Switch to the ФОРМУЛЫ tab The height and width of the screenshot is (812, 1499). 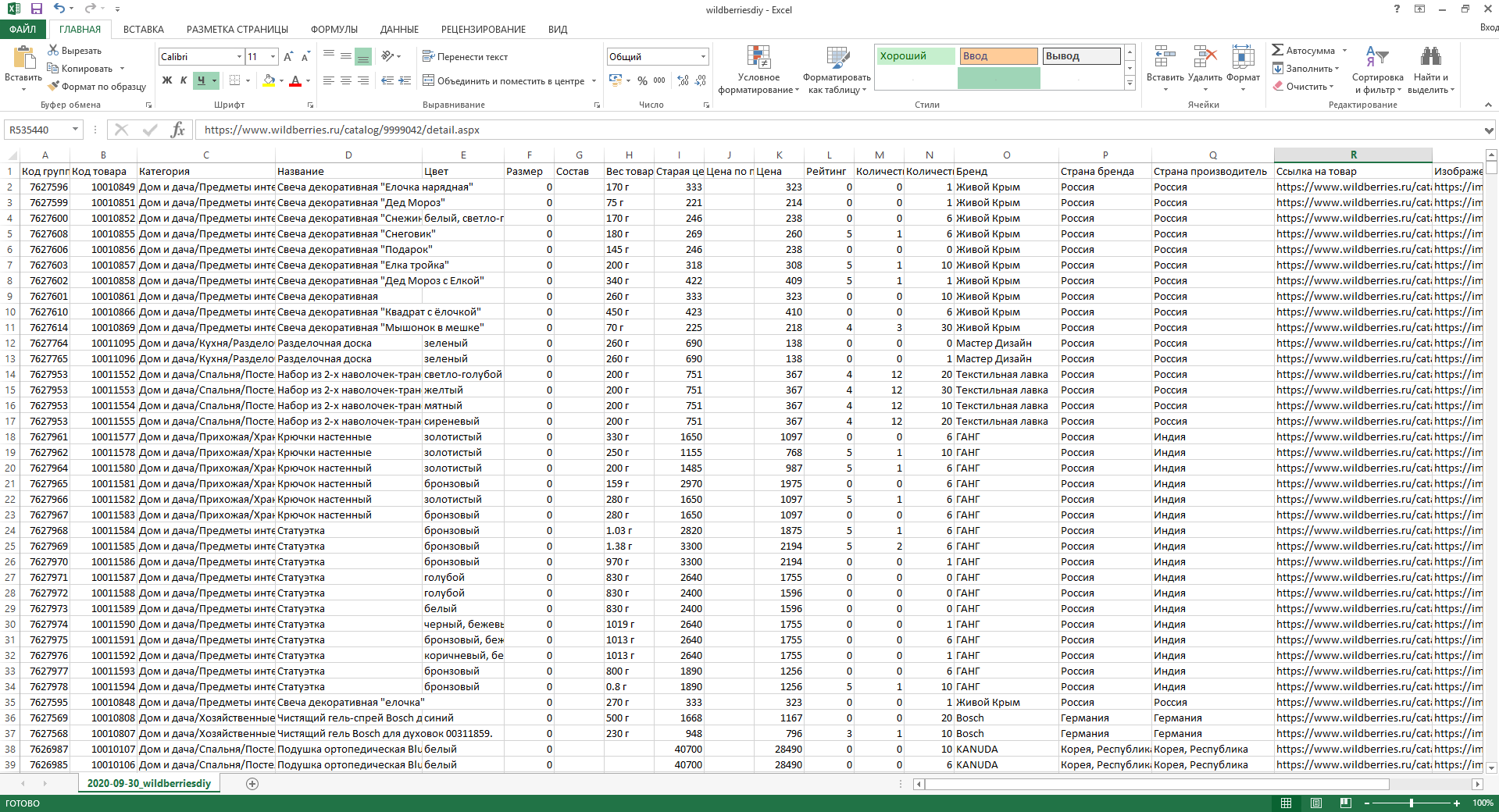click(x=334, y=29)
